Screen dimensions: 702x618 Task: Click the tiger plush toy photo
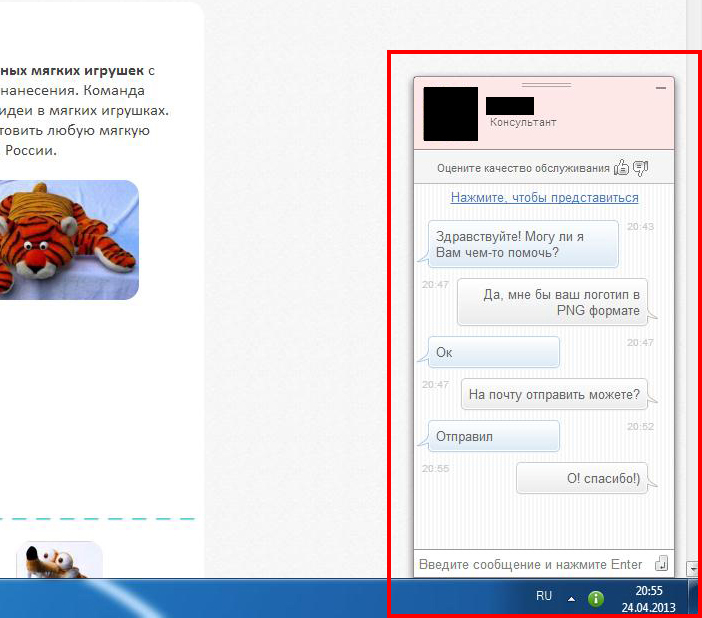click(68, 240)
